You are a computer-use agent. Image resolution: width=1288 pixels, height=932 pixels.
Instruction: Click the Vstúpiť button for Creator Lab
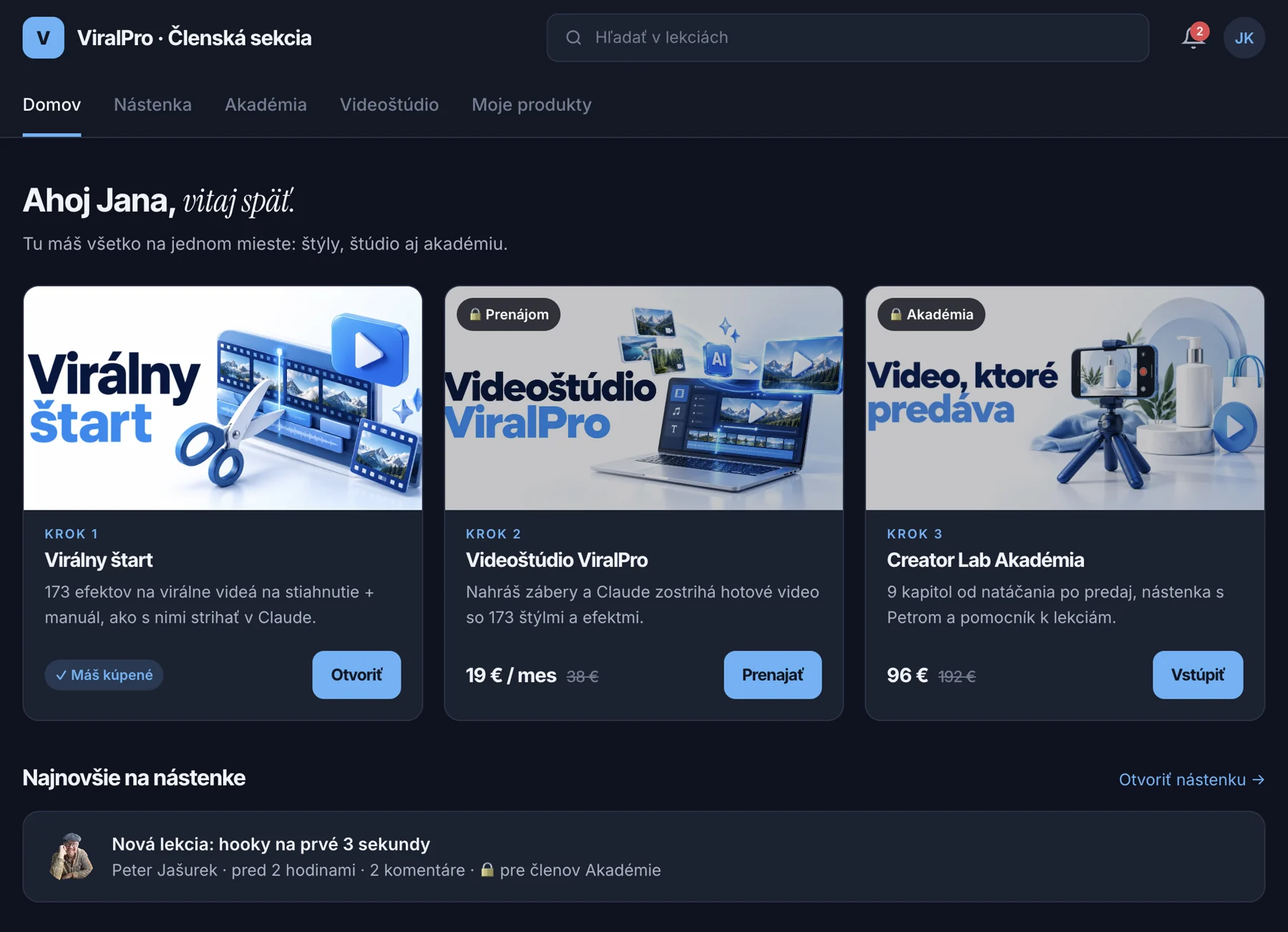coord(1198,674)
